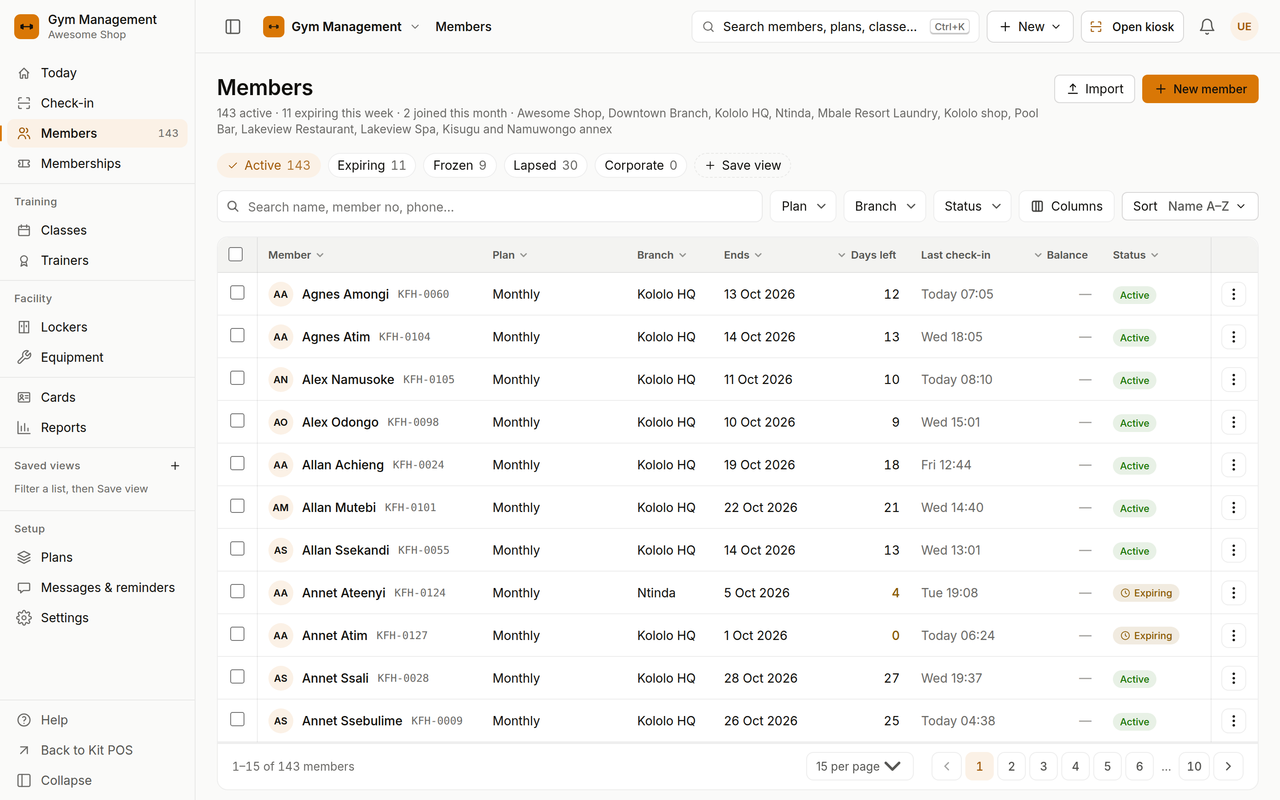
Task: Expand the New dropdown in top bar
Action: coord(1030,27)
